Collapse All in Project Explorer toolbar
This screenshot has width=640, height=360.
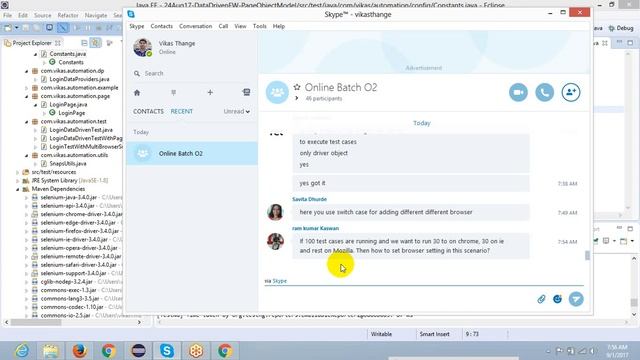point(84,43)
